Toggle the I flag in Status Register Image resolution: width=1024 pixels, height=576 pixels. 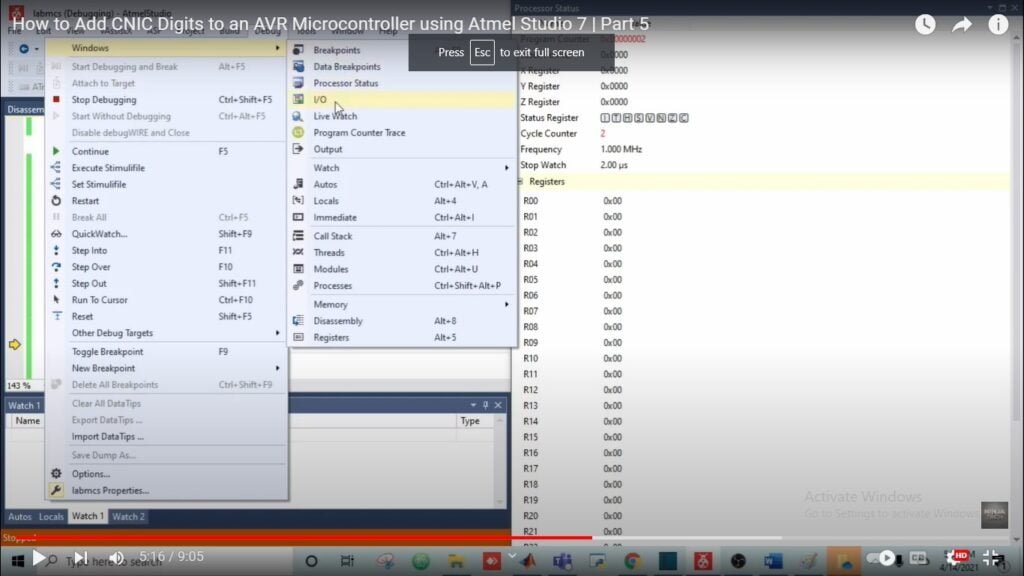tap(605, 118)
